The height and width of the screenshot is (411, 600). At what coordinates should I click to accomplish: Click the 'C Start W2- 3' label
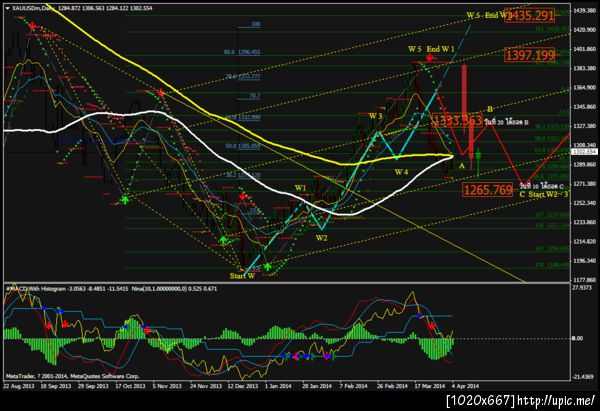click(544, 194)
